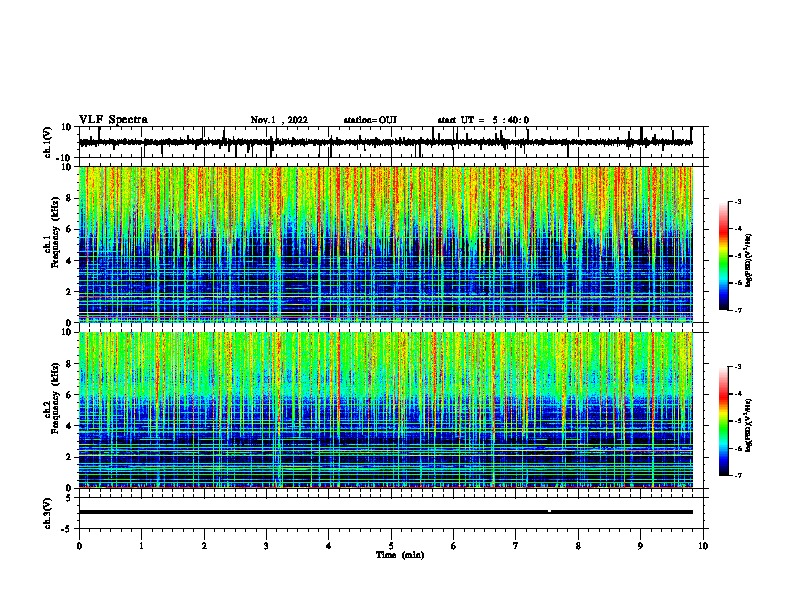This screenshot has width=792, height=612.
Task: Click the 'station=OUI' label
Action: tap(370, 120)
